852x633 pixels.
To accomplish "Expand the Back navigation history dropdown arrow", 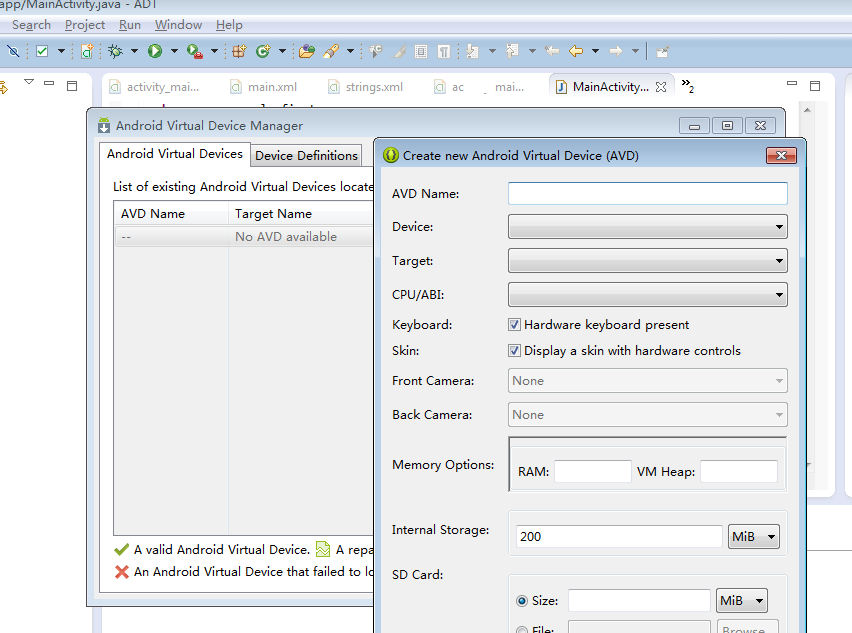I will pos(596,51).
